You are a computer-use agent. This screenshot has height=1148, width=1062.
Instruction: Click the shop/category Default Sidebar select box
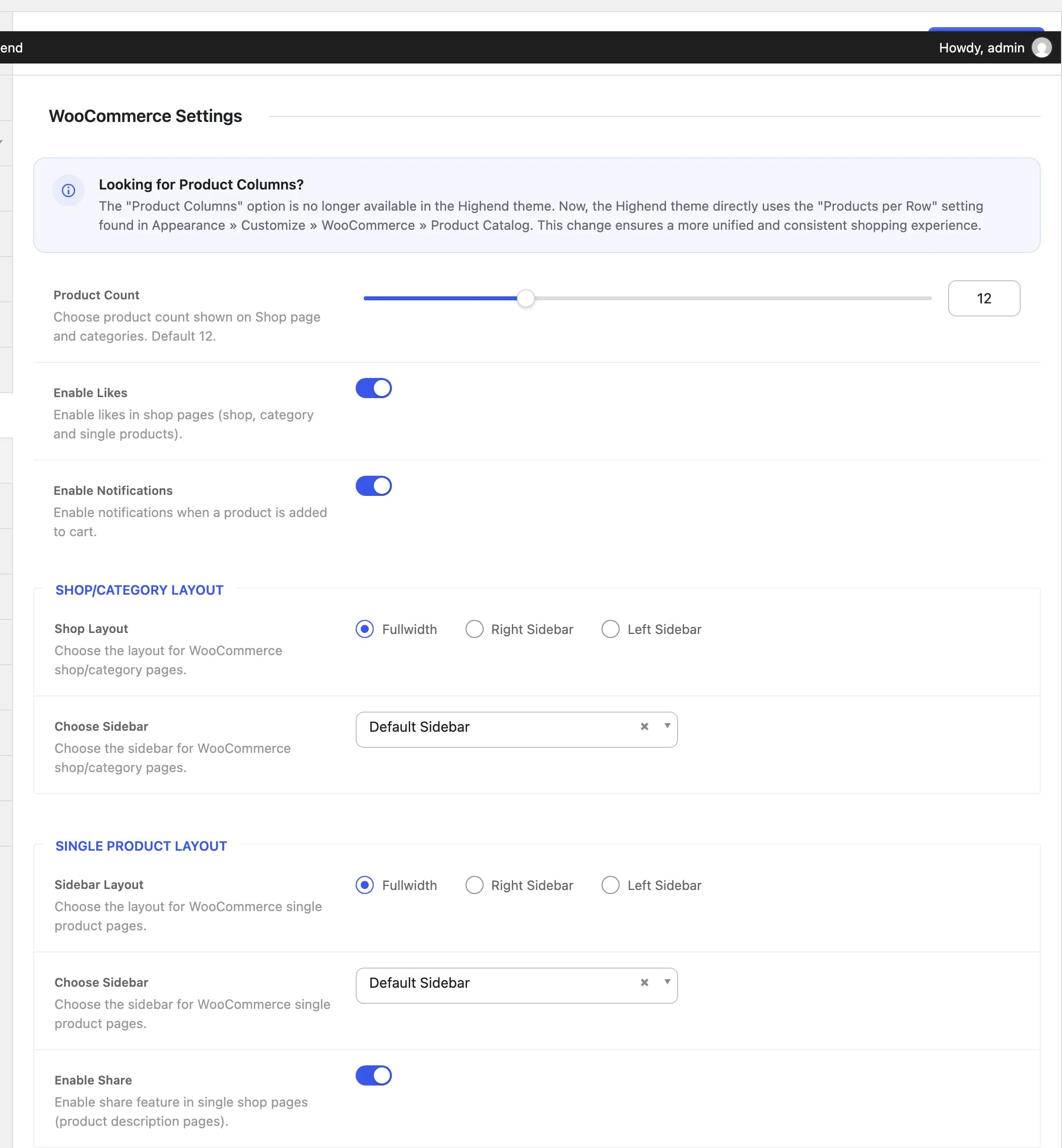(516, 730)
